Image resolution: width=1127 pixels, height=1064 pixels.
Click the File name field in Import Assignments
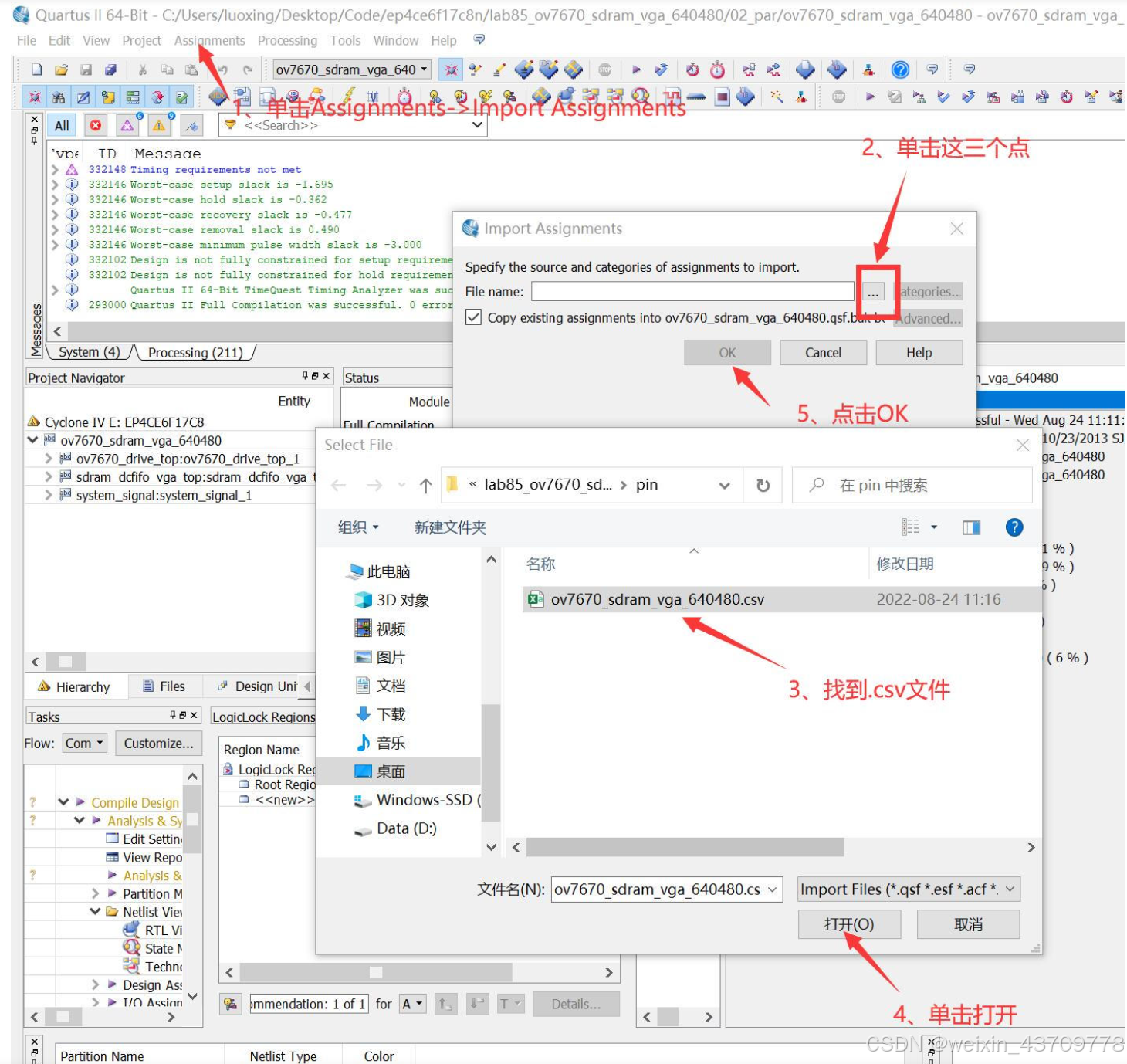tap(692, 292)
